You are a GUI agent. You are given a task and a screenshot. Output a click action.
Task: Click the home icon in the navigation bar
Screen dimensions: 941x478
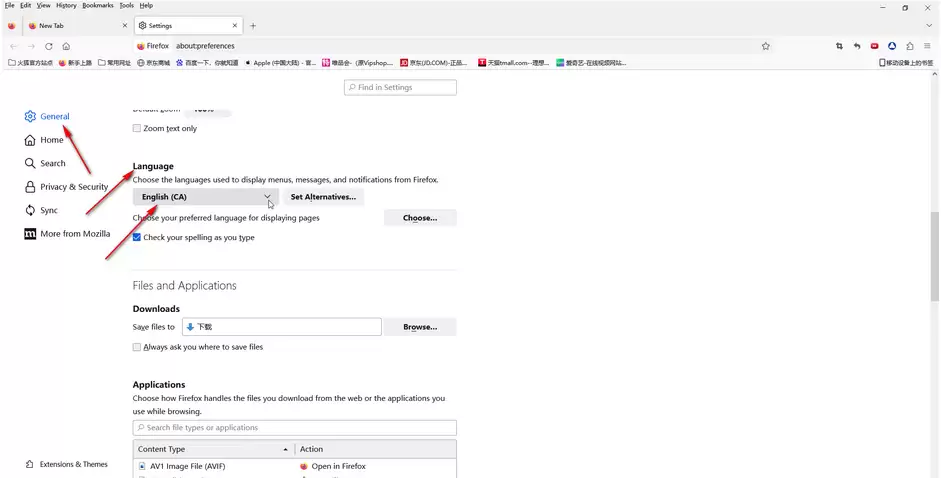tap(66, 46)
